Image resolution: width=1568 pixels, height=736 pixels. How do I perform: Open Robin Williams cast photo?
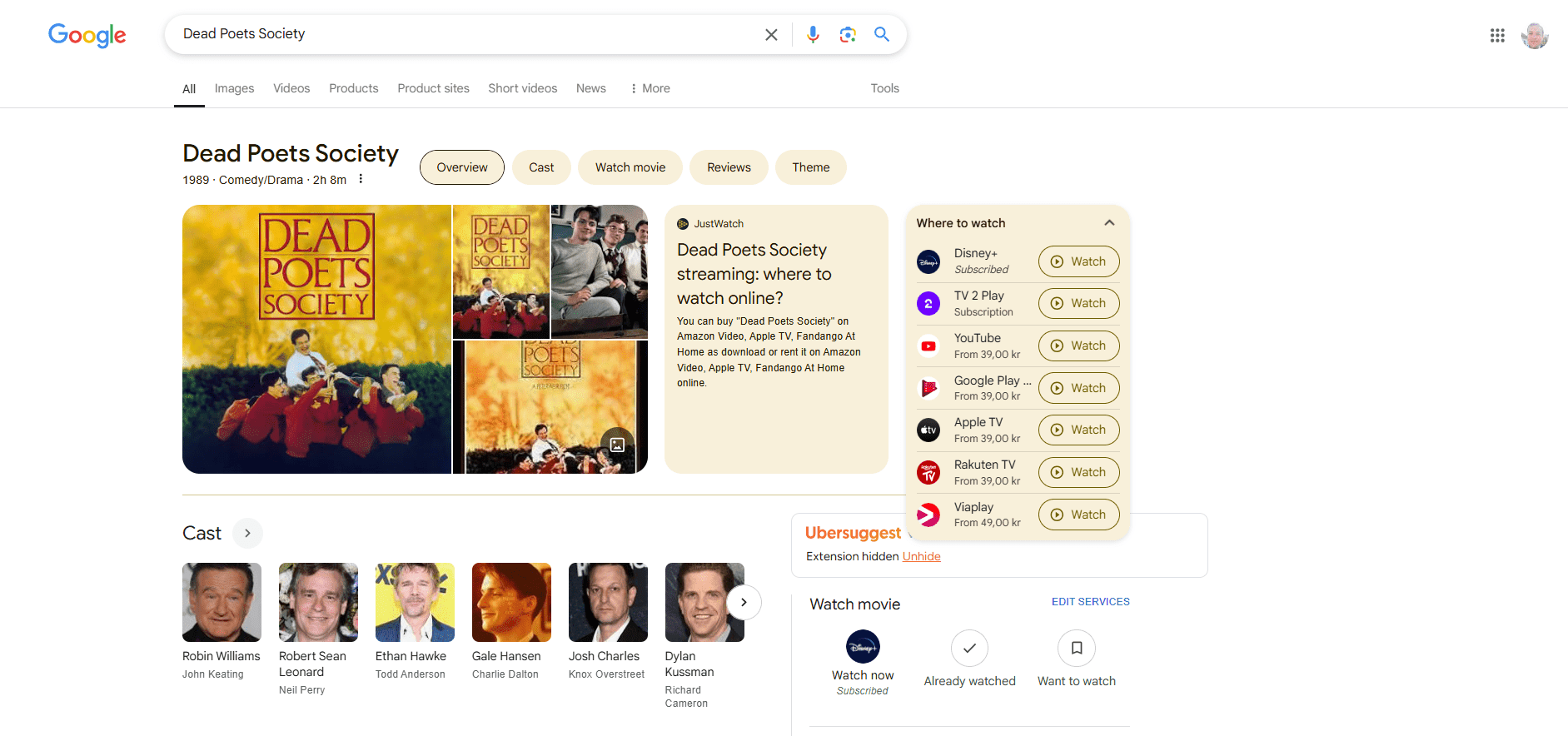[x=222, y=602]
